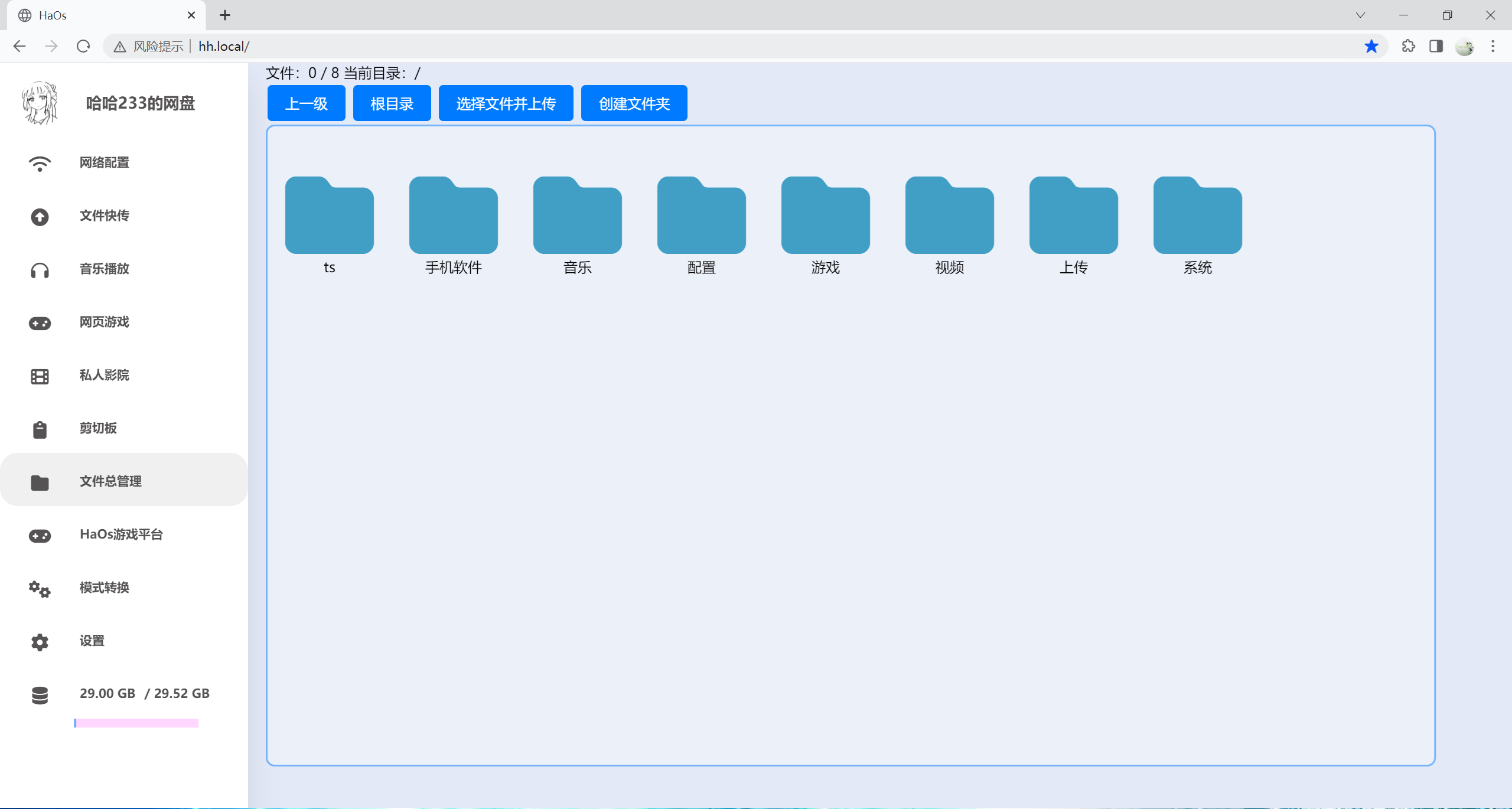The height and width of the screenshot is (809, 1512).
Task: Select 文件总管理 sidebar menu item
Action: (124, 480)
